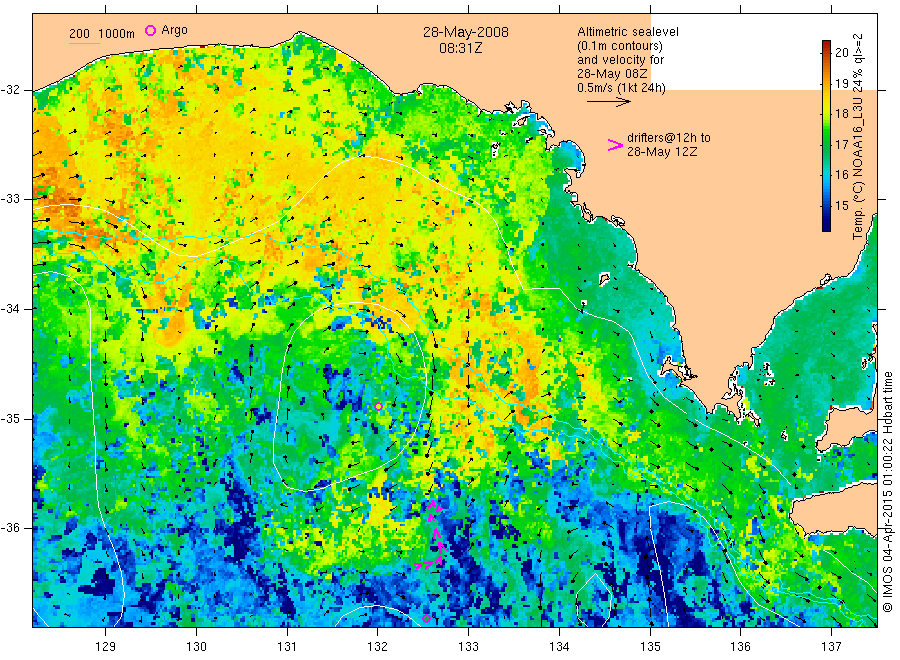Click the longitude label '130'
The image size is (900, 660).
196,647
